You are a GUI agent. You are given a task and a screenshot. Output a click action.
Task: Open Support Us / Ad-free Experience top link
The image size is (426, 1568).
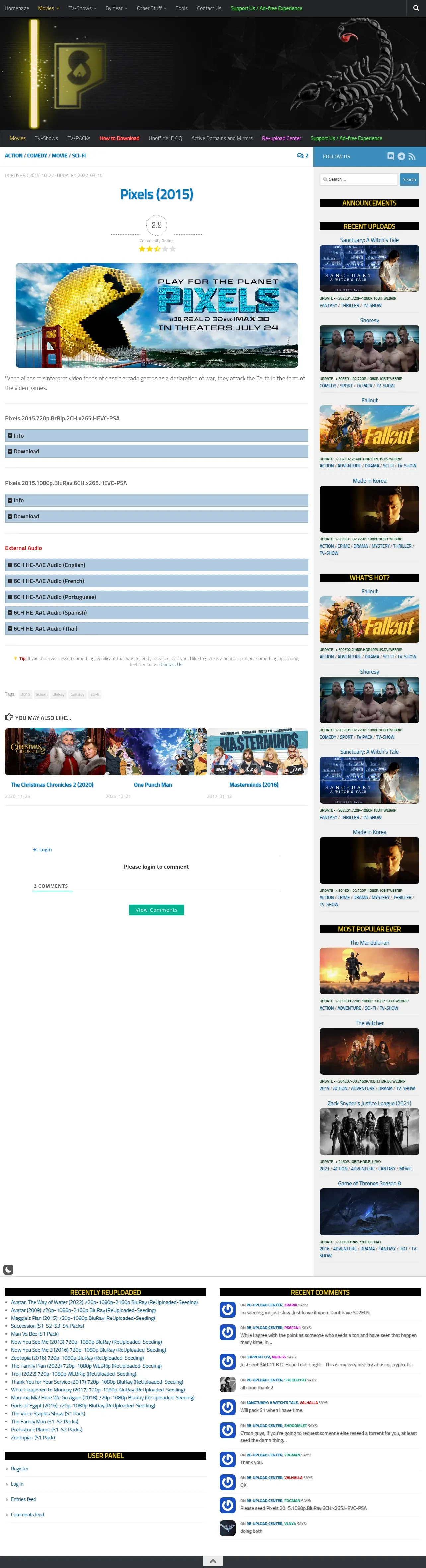(266, 9)
